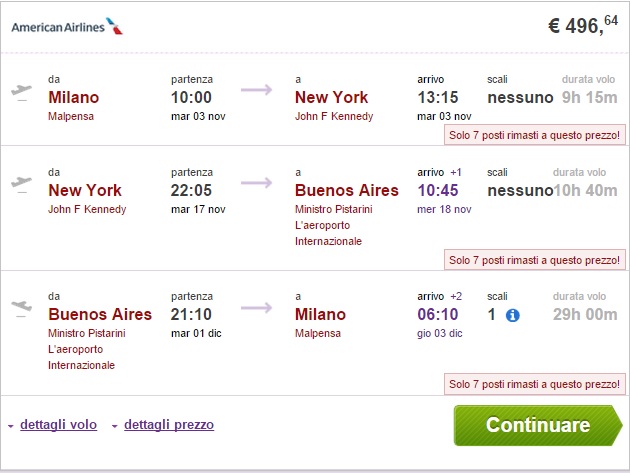Expand the dettagli volo section
The width and height of the screenshot is (630, 473).
58,425
